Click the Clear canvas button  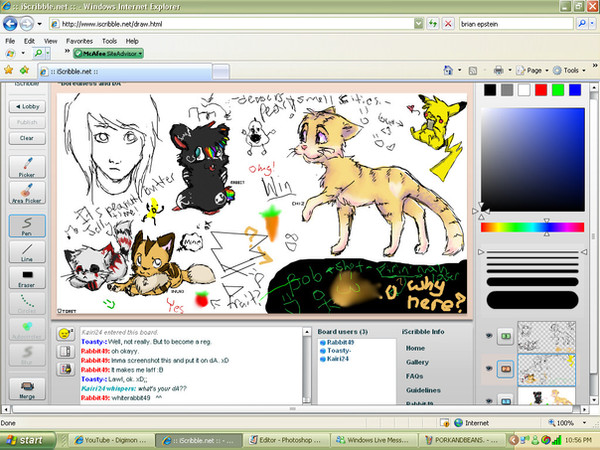click(27, 138)
